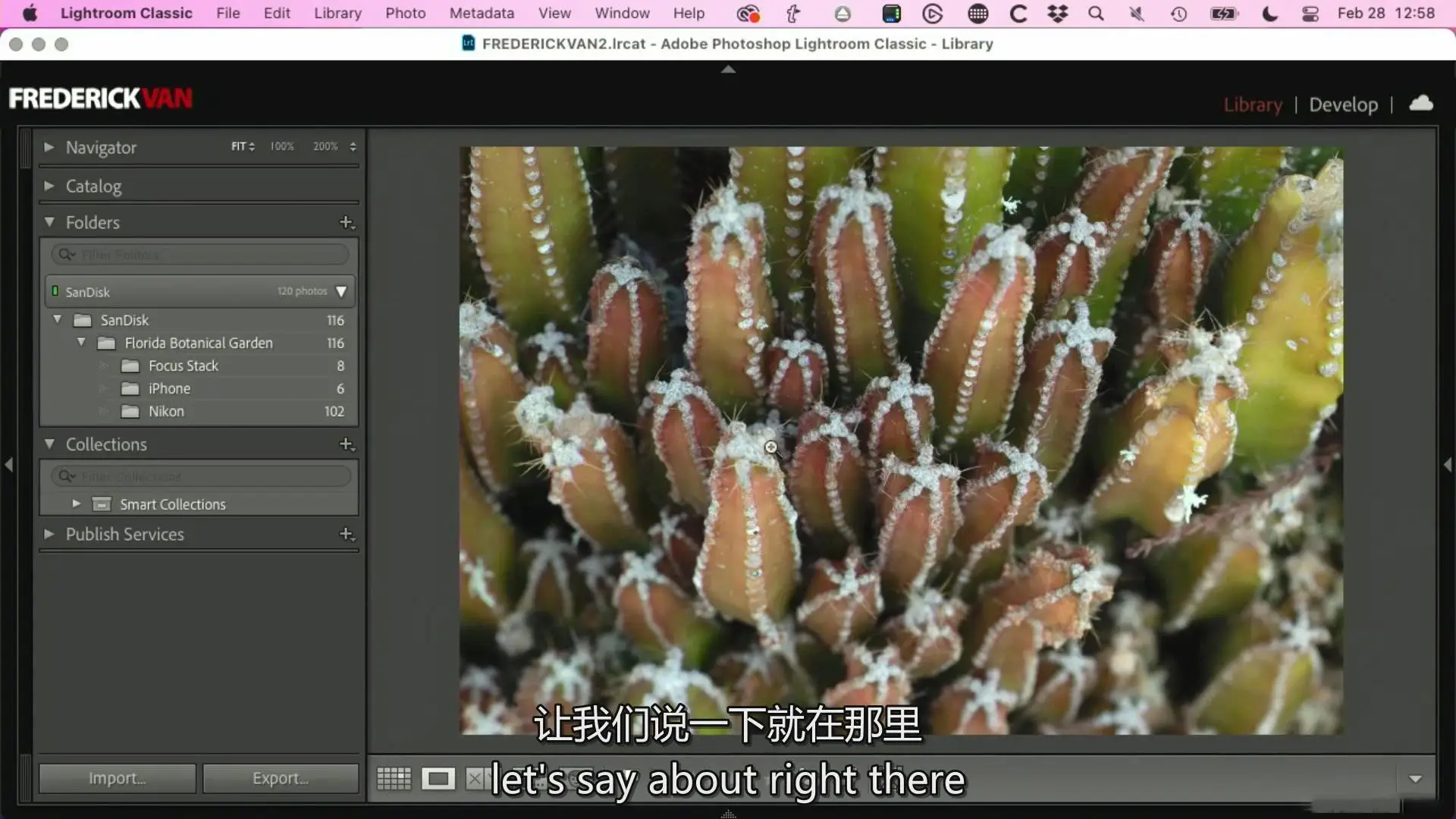Click the Filter Collections search field
This screenshot has height=819, width=1456.
(x=200, y=476)
